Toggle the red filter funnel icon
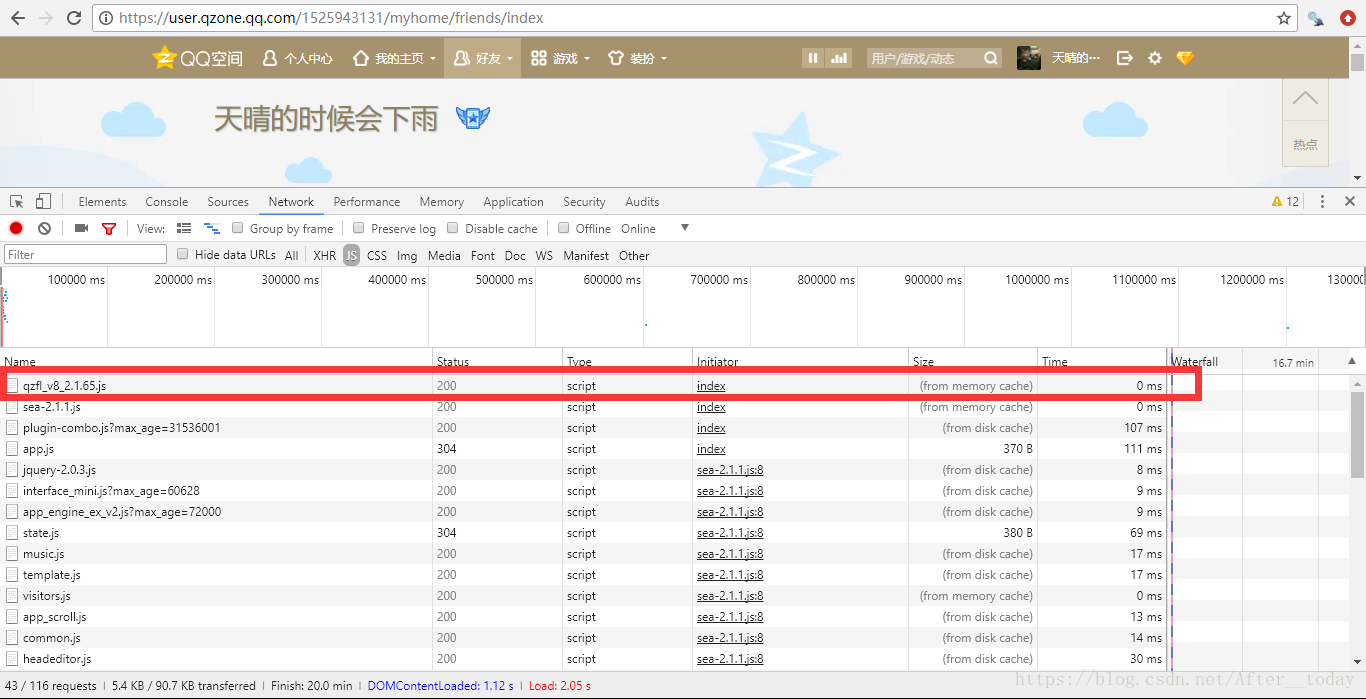The height and width of the screenshot is (699, 1366). click(x=109, y=228)
